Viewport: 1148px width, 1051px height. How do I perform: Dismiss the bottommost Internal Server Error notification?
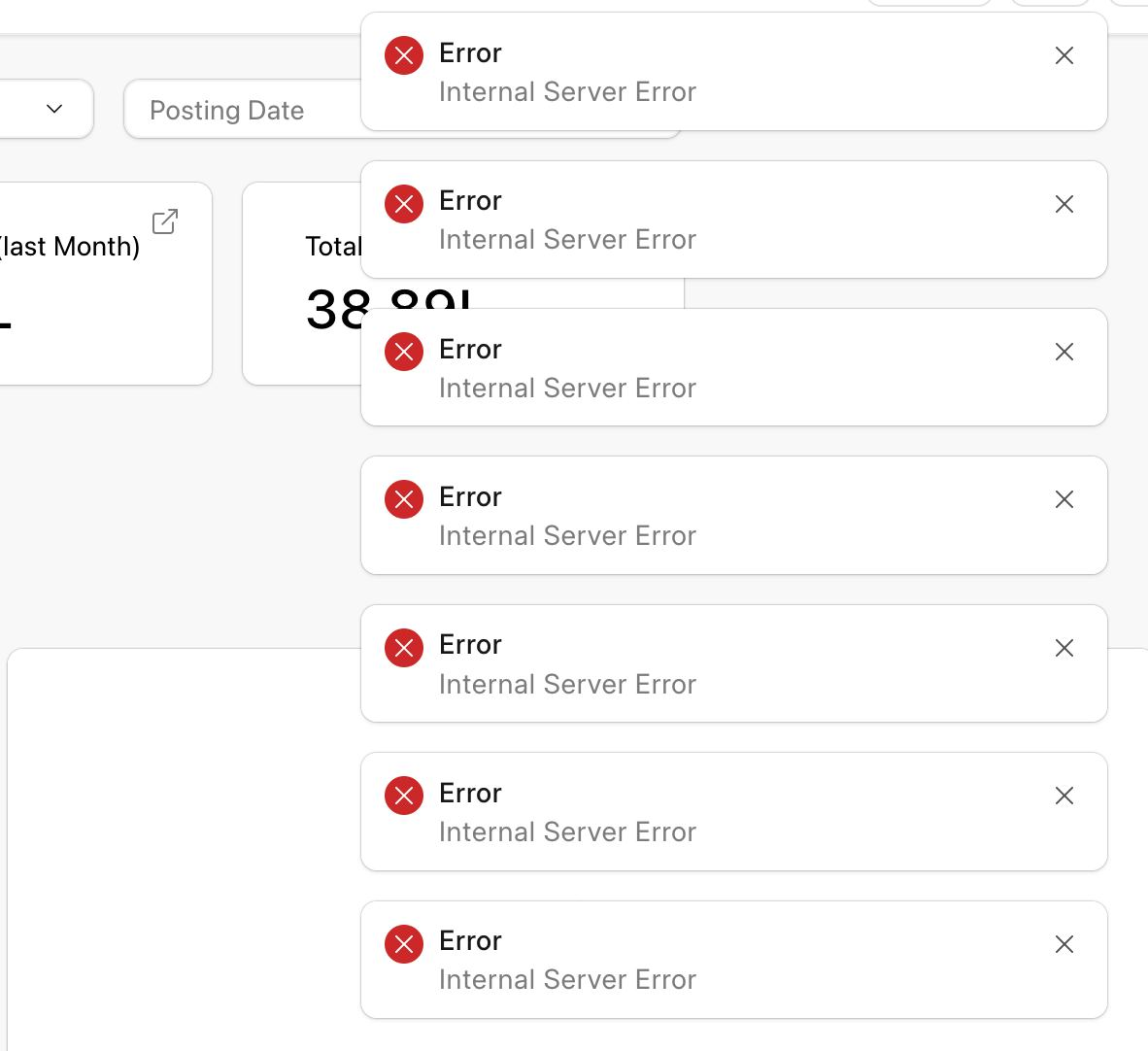point(1064,943)
